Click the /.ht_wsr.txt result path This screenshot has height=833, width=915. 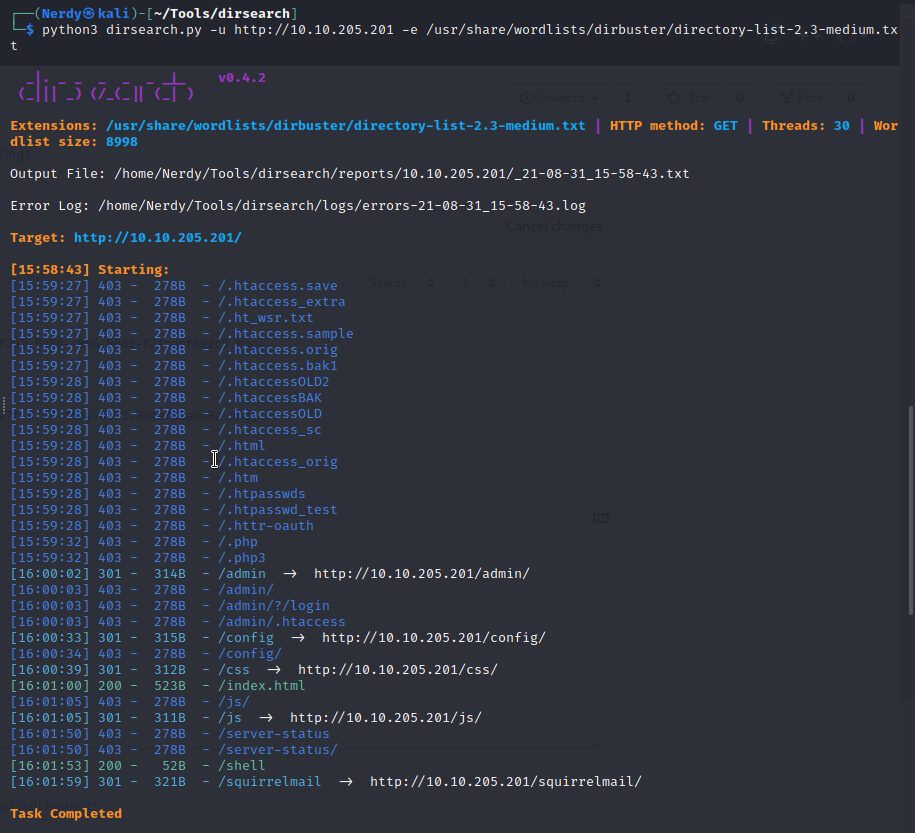coord(266,318)
